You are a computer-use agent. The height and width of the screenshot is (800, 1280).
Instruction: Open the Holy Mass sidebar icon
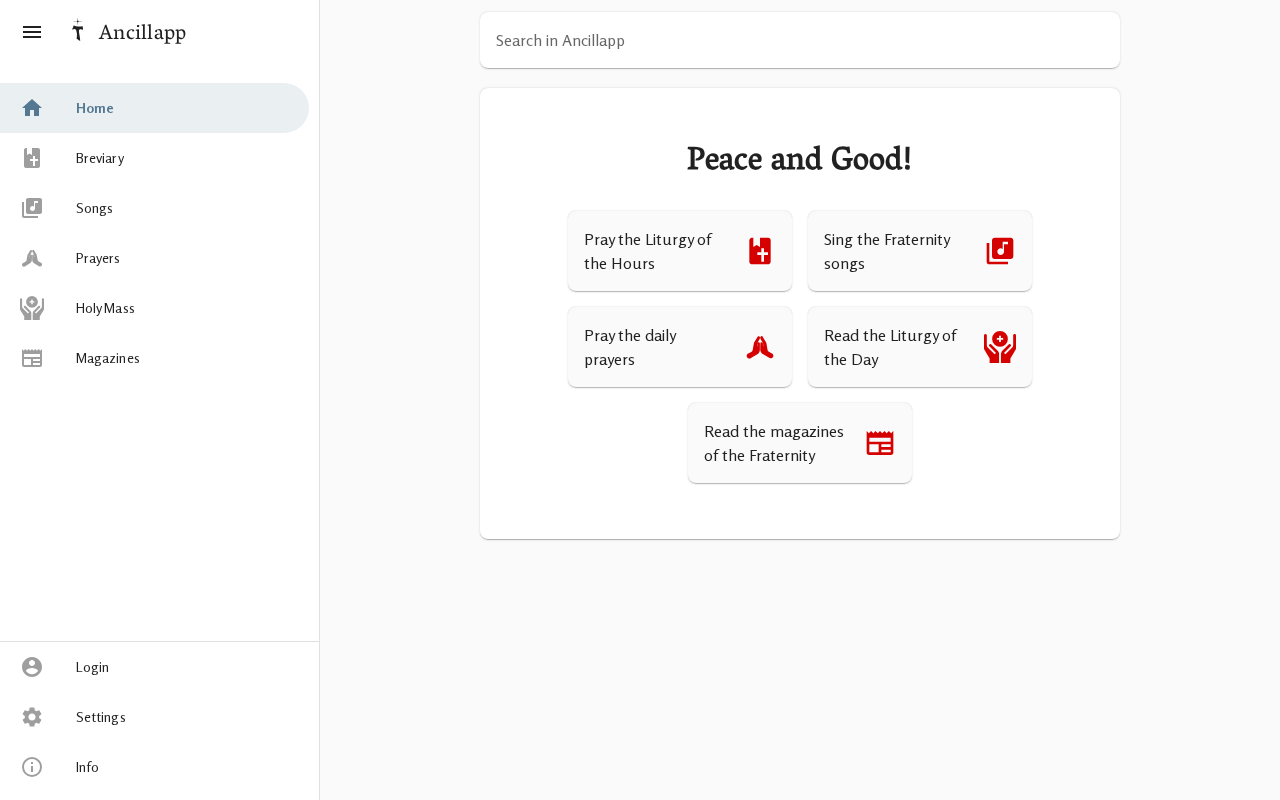32,308
